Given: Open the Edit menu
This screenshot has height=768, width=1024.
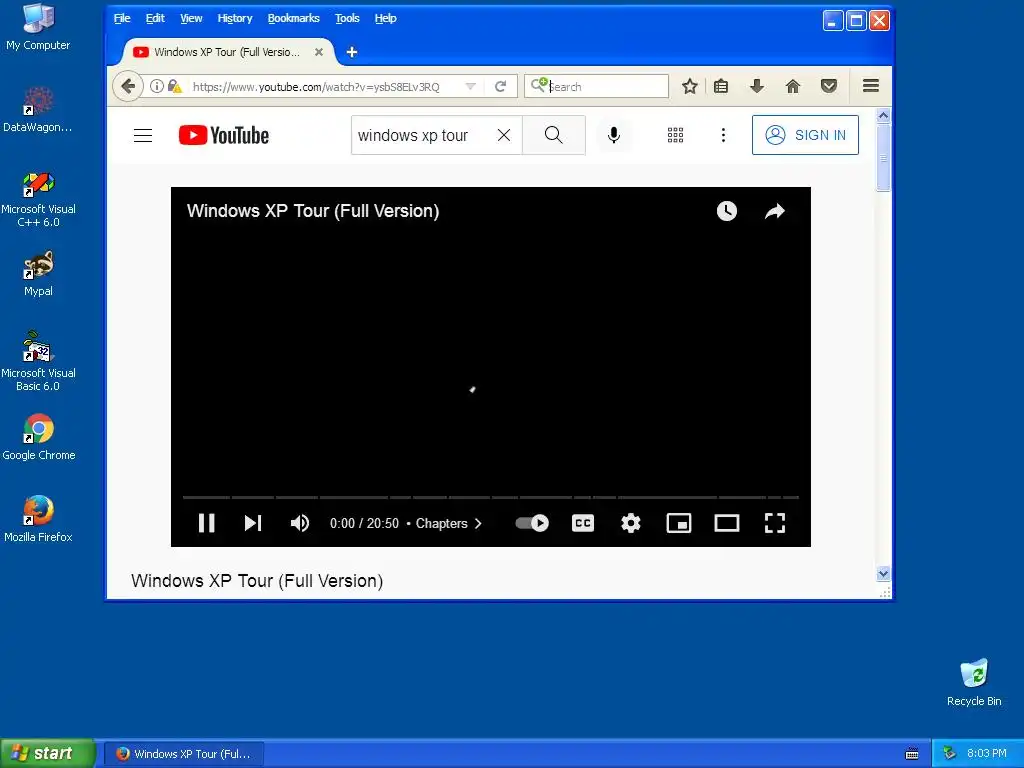Looking at the screenshot, I should (x=155, y=18).
